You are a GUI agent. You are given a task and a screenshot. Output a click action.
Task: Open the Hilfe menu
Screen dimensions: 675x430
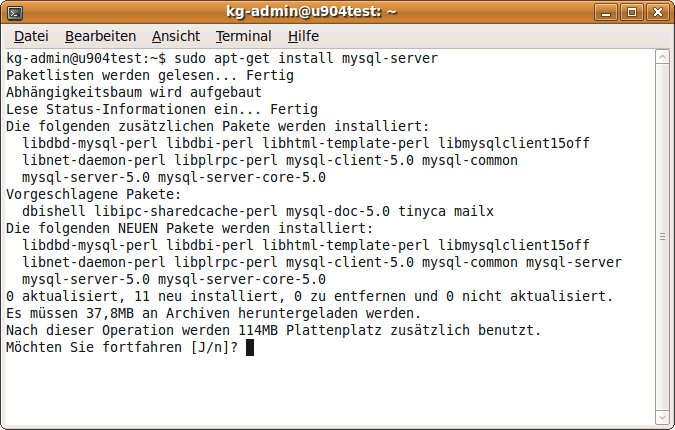(303, 36)
